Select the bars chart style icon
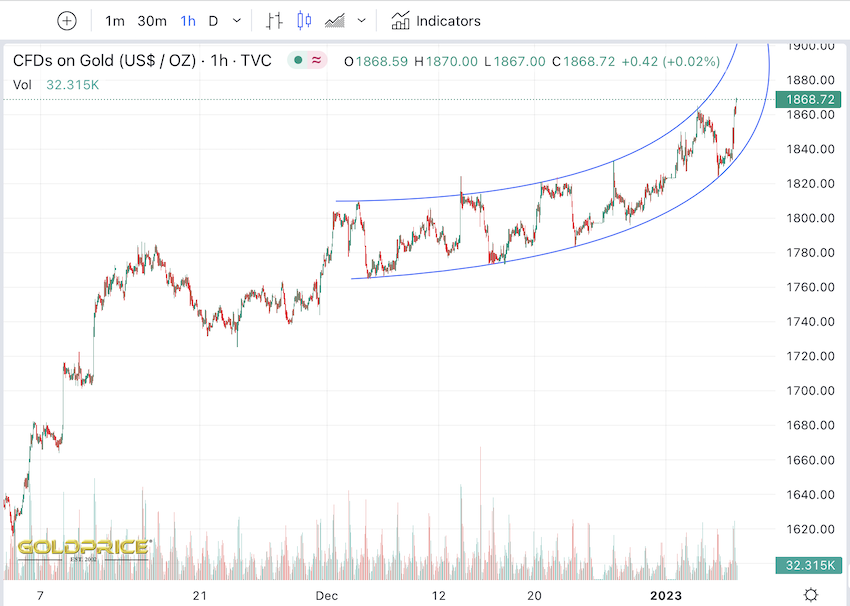The height and width of the screenshot is (606, 850). 275,20
